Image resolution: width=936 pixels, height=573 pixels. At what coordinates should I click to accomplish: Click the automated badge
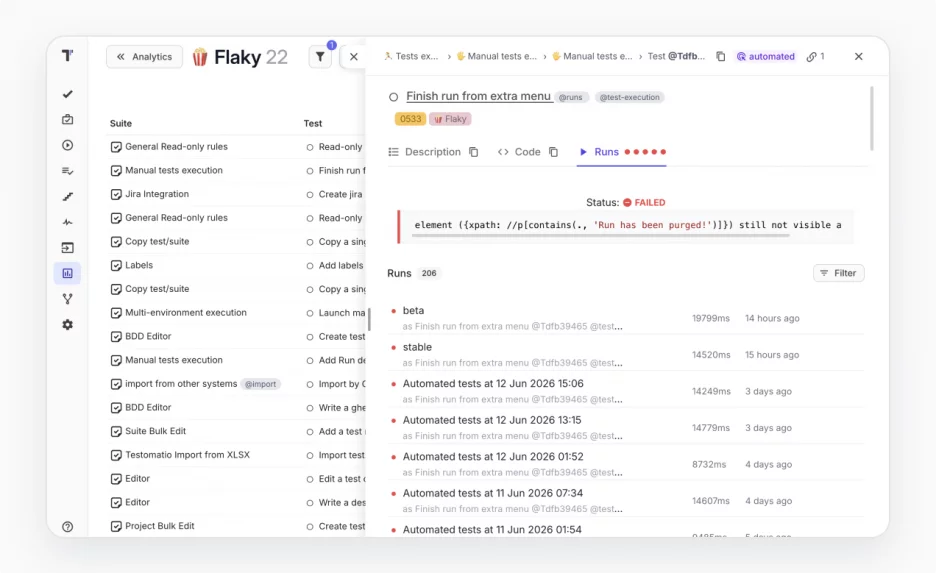coord(766,56)
